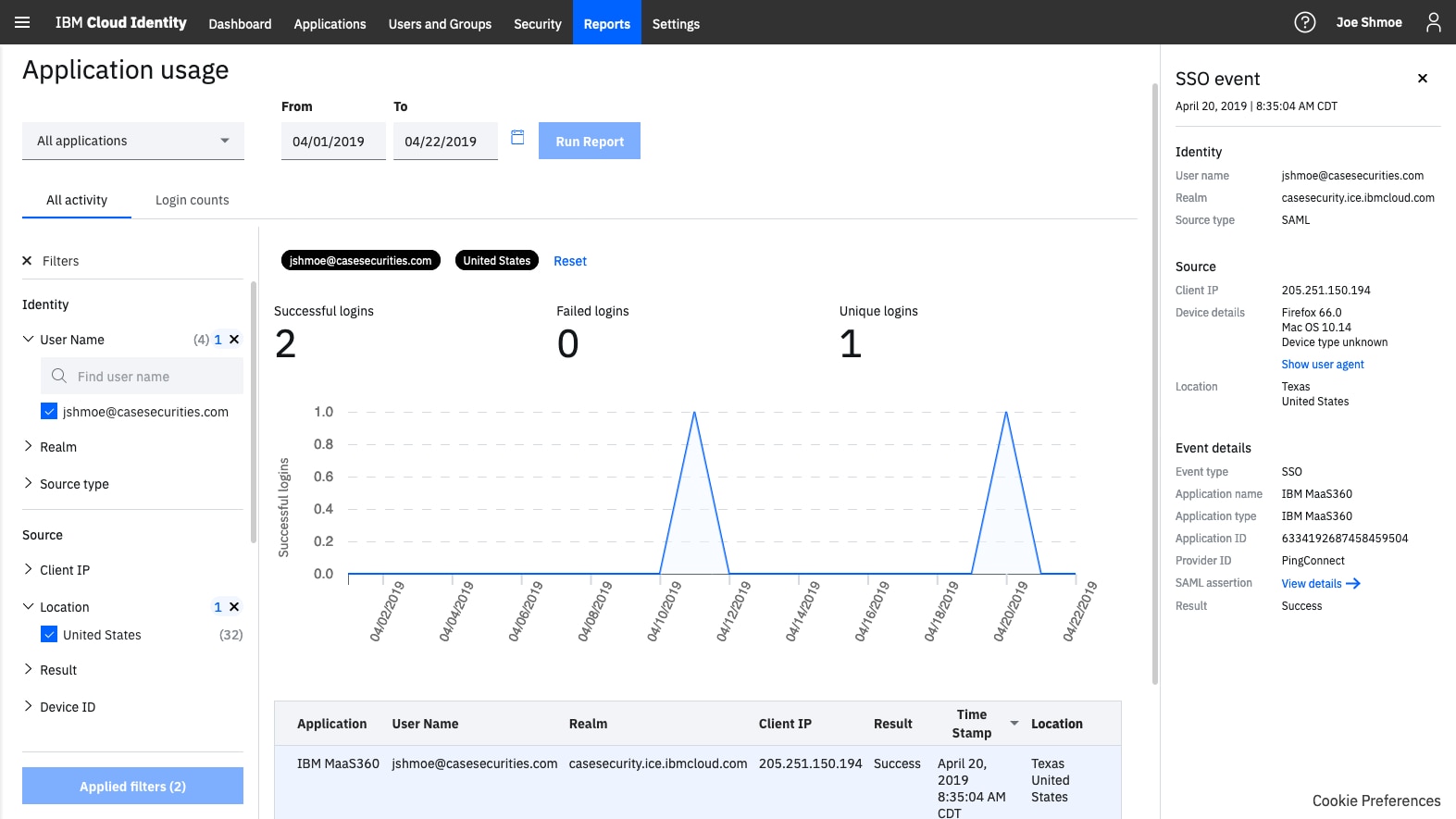Open the user profile avatar icon
1456x819 pixels.
coord(1433,22)
